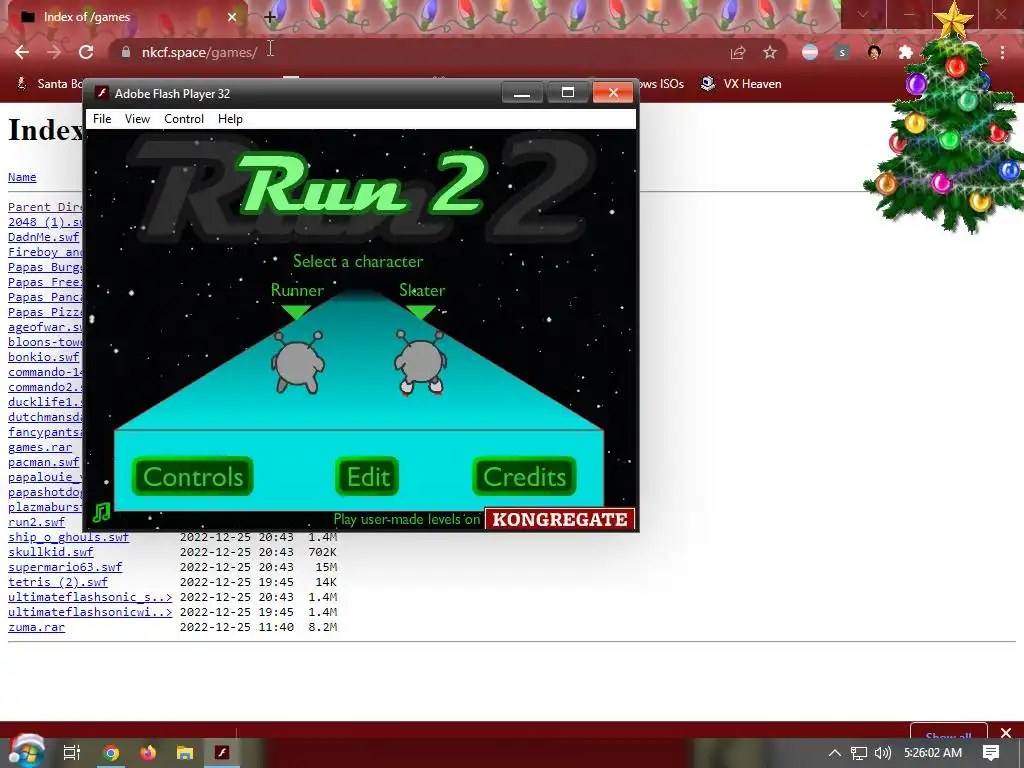Open taskbar clock showing 5:26:02 AM
Viewport: 1024px width, 768px height.
[x=933, y=753]
